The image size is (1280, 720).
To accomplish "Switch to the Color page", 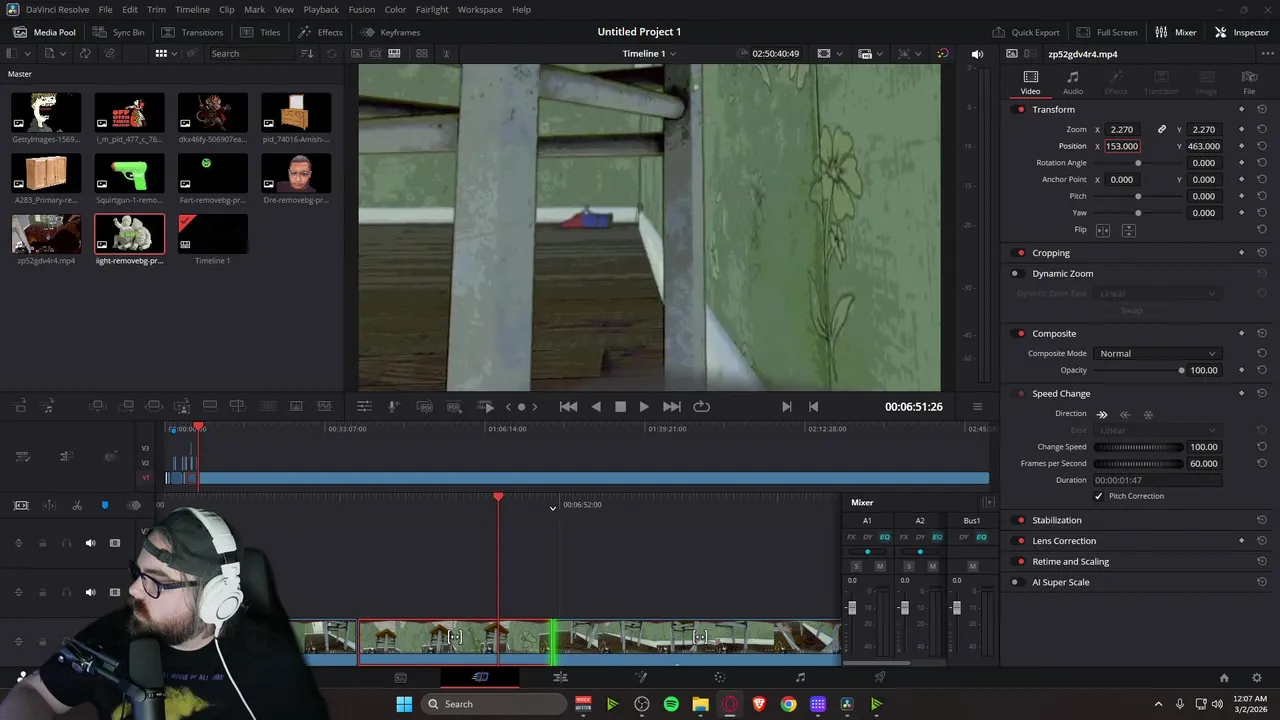I will click(720, 677).
